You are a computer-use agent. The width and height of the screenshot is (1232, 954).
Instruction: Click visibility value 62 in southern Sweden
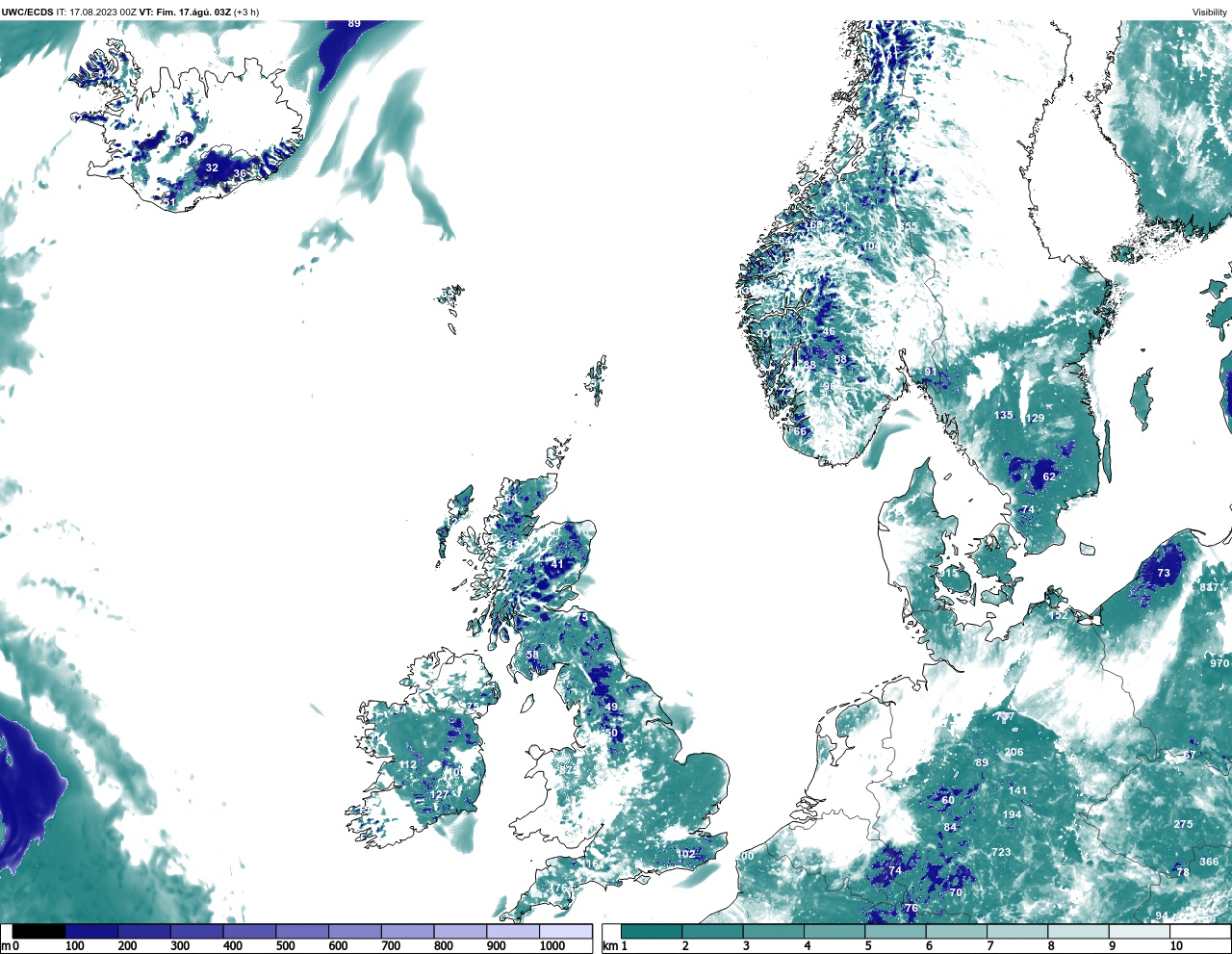tap(1049, 477)
